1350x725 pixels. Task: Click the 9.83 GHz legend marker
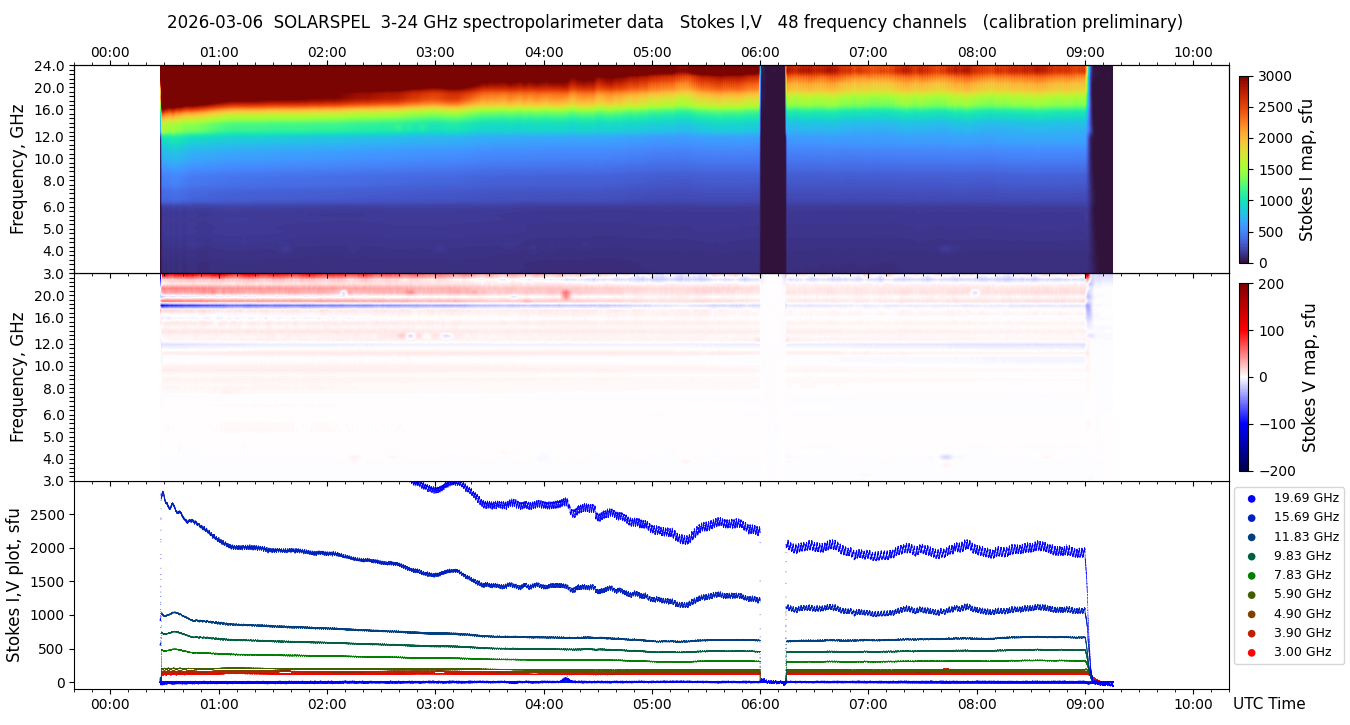pyautogui.click(x=1251, y=556)
